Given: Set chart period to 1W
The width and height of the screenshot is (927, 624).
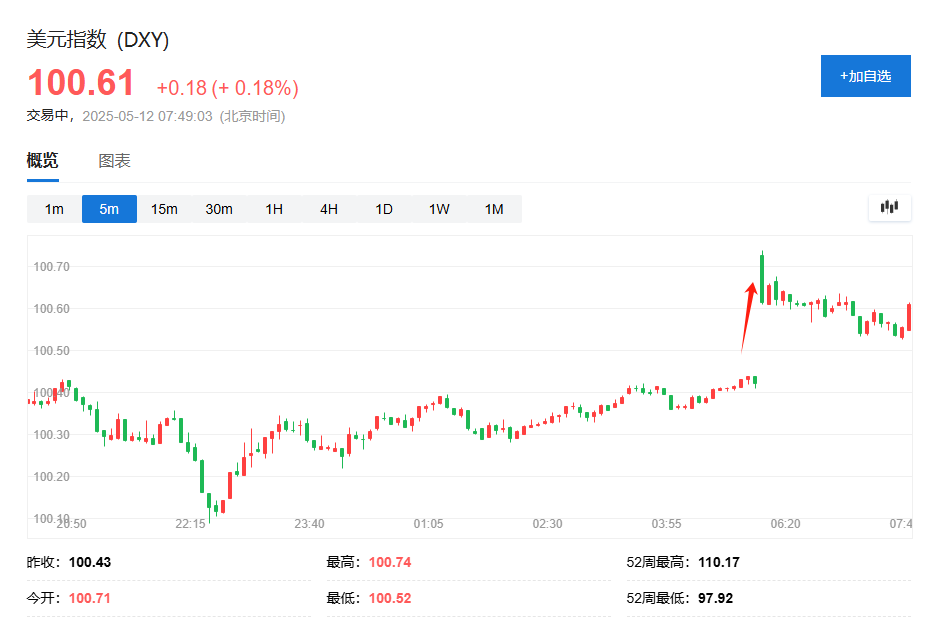Looking at the screenshot, I should (439, 209).
